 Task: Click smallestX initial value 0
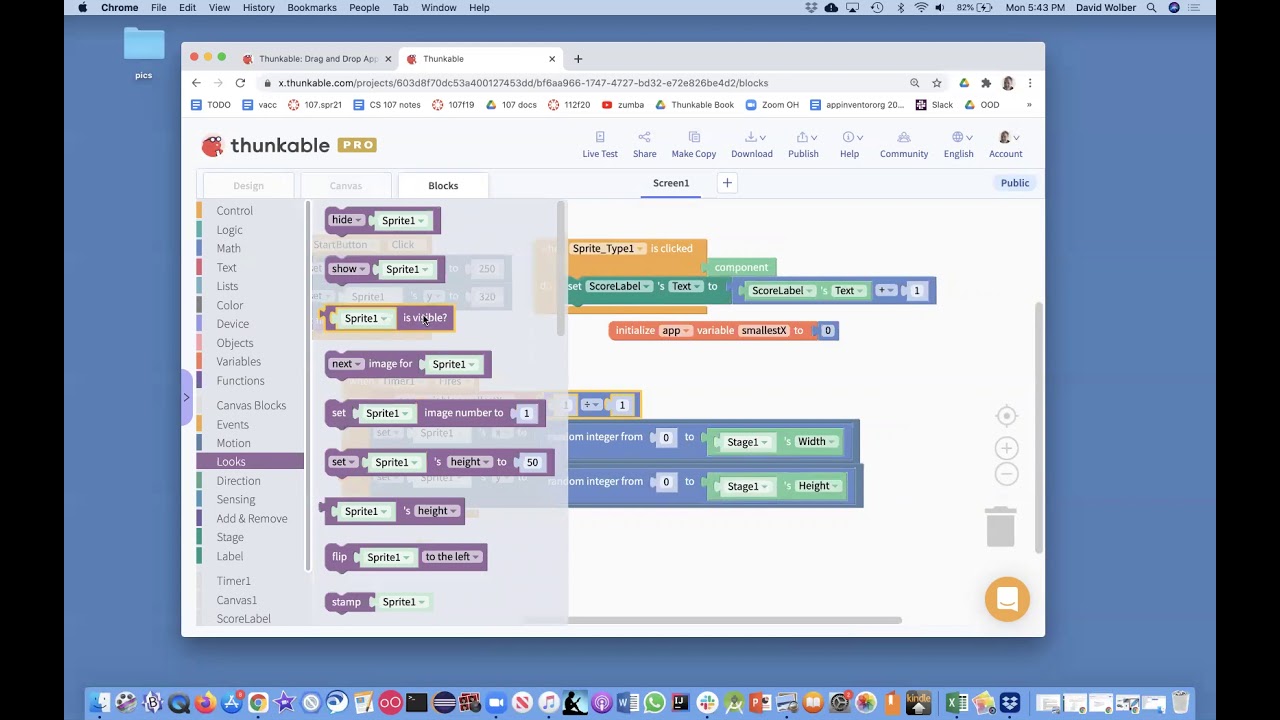pyautogui.click(x=827, y=330)
